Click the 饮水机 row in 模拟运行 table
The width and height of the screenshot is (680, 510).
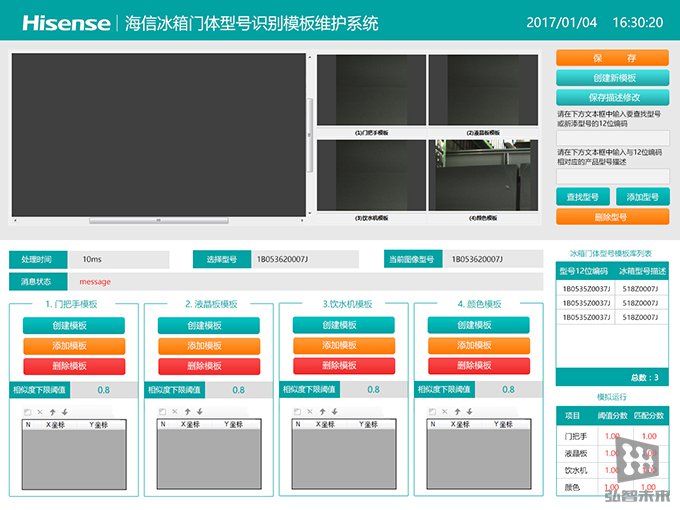pyautogui.click(x=612, y=470)
